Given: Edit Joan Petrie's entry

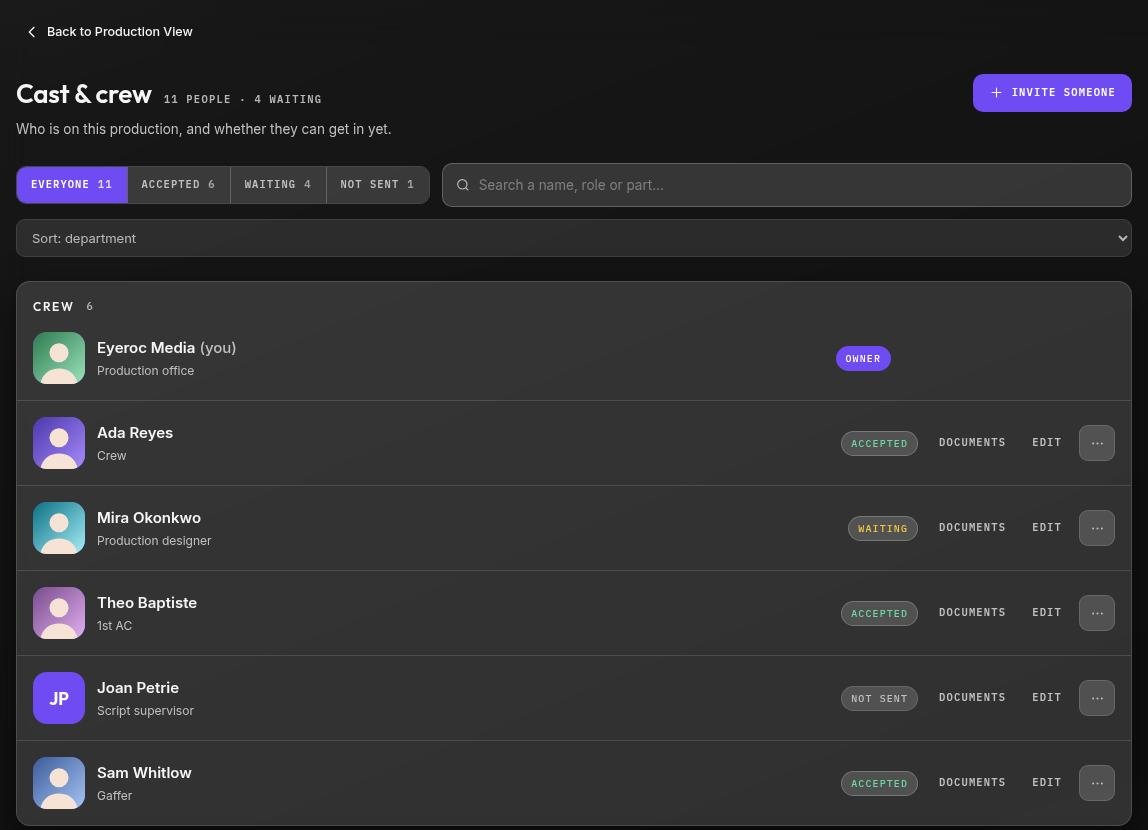Looking at the screenshot, I should [1046, 698].
